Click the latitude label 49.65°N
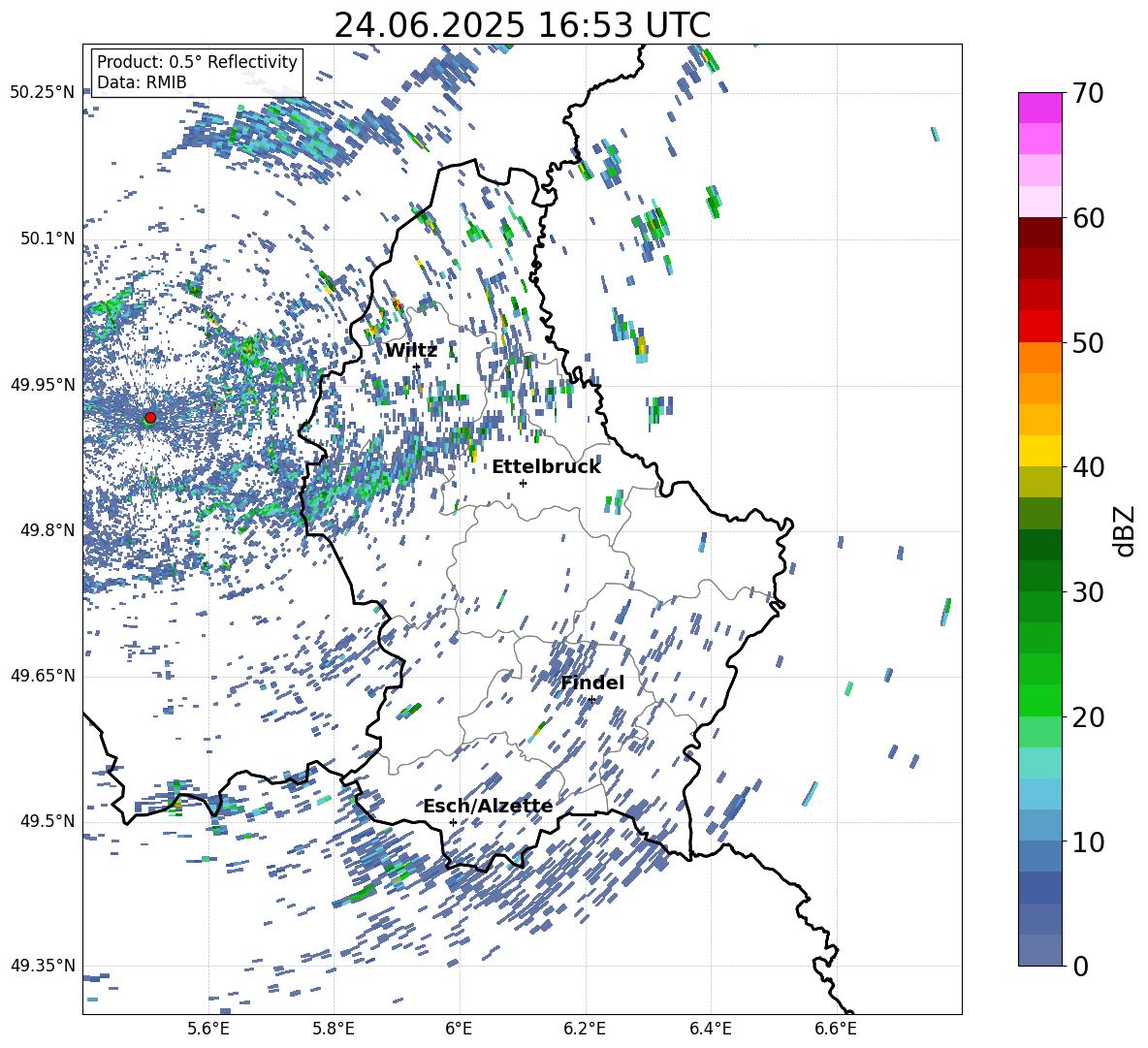The width and height of the screenshot is (1148, 1048). coord(43,676)
